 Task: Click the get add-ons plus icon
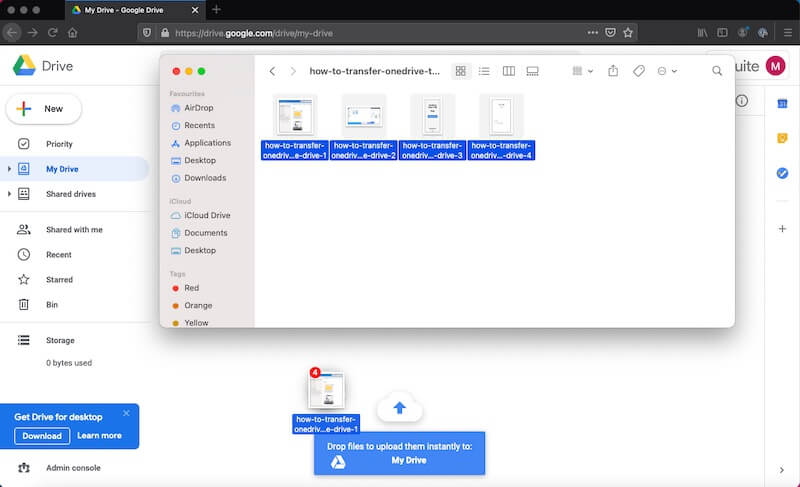[x=782, y=228]
